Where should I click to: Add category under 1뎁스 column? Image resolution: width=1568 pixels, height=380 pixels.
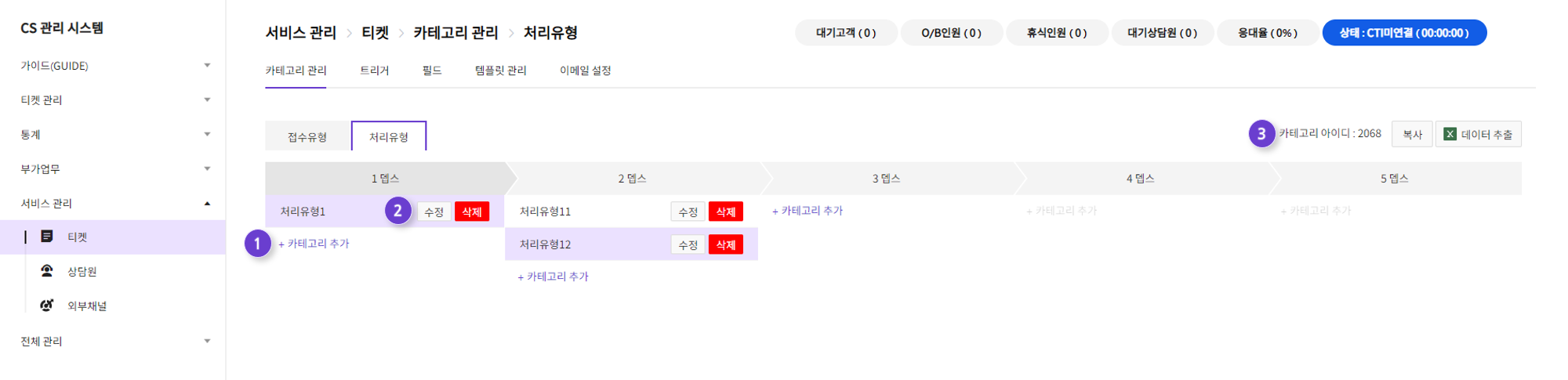pos(314,244)
